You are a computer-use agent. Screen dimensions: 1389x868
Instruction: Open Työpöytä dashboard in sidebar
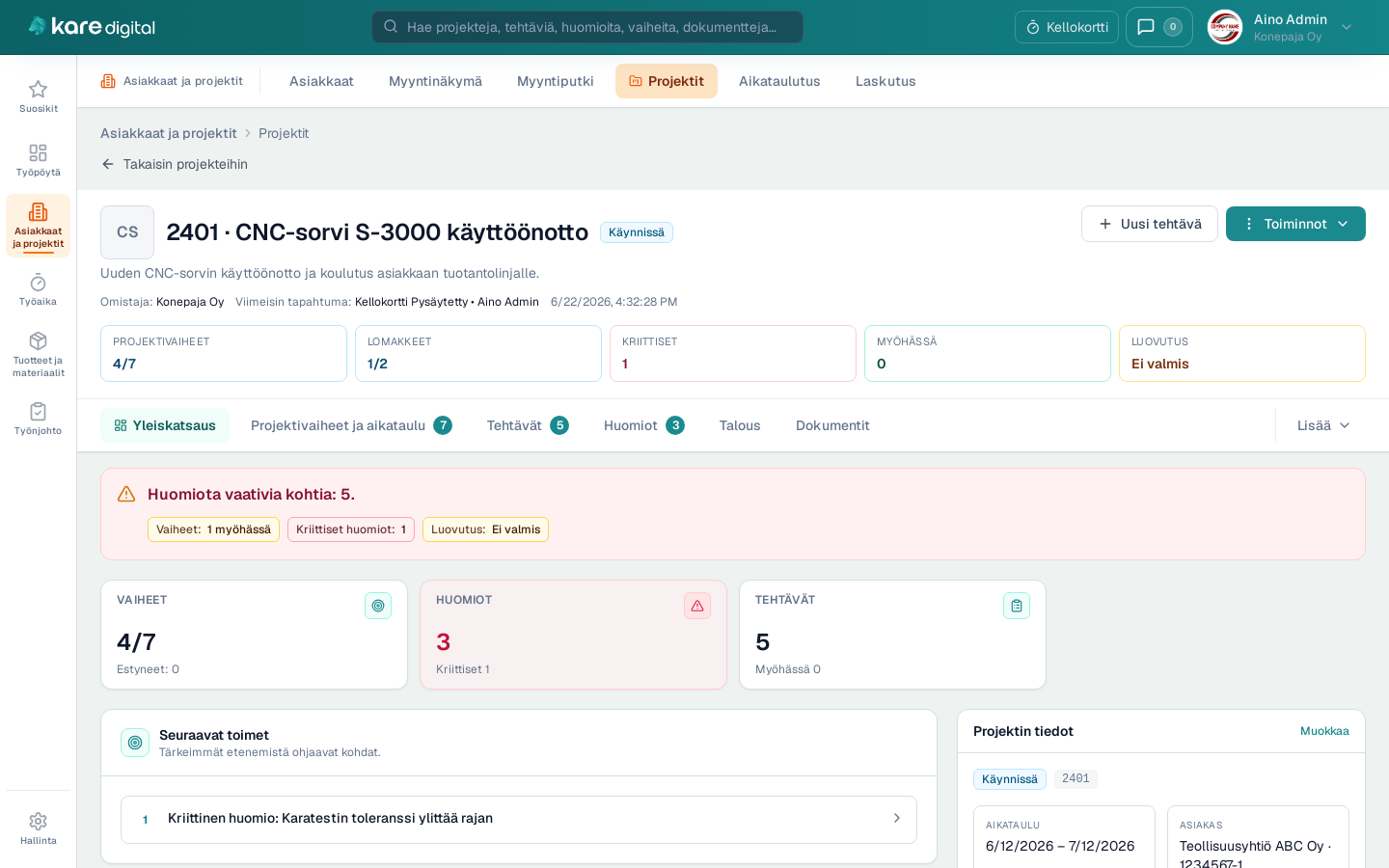click(38, 160)
